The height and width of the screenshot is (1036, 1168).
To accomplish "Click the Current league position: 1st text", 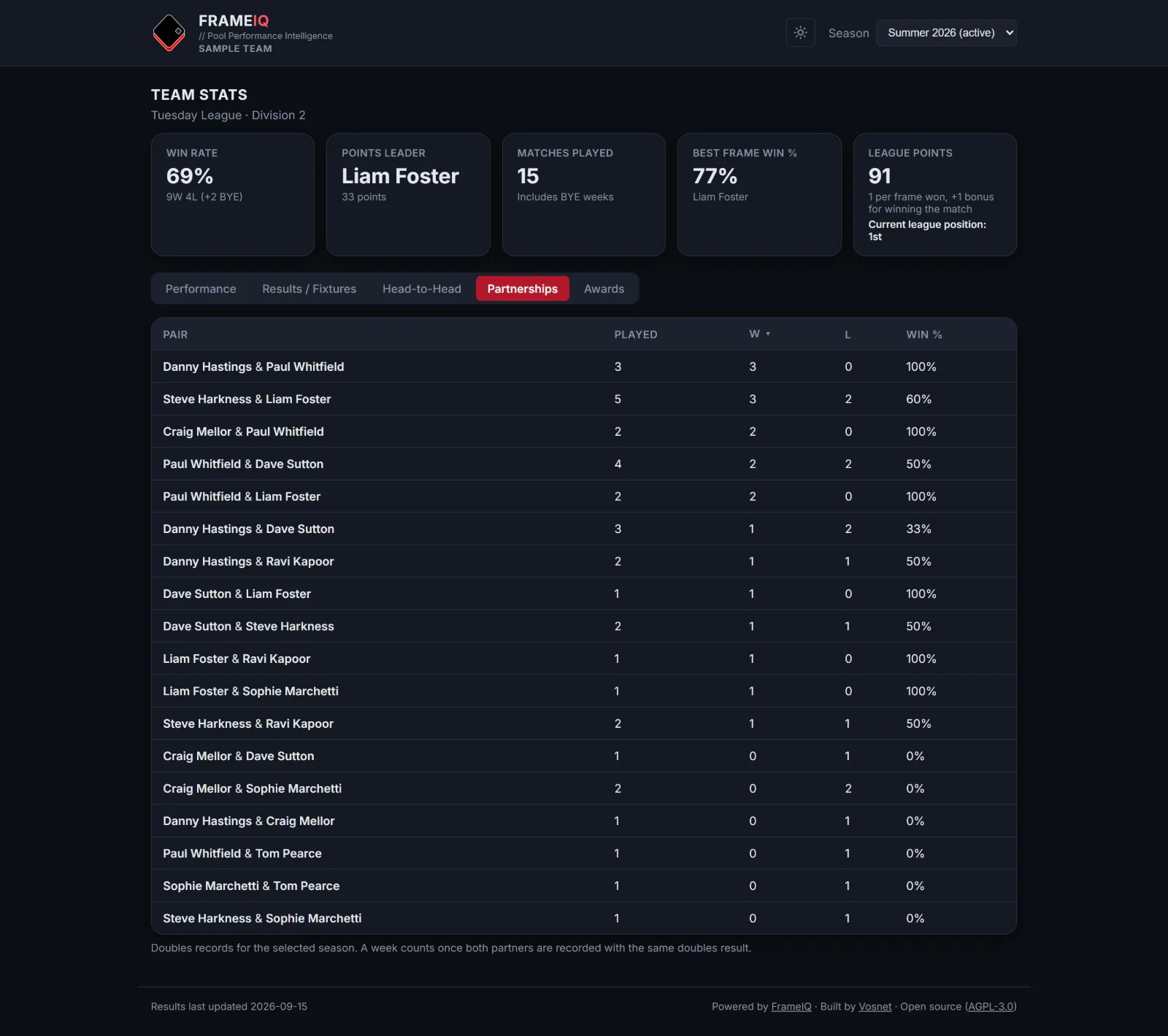I will [926, 231].
